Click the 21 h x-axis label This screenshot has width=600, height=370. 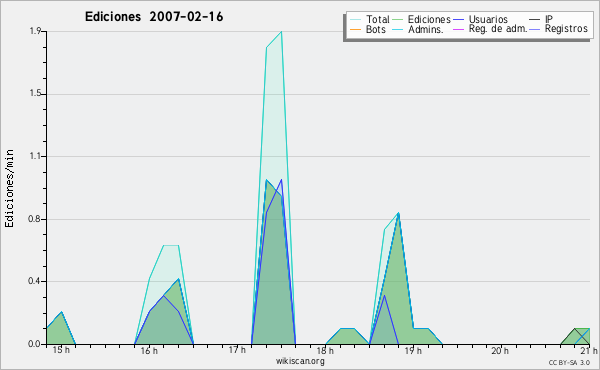(589, 350)
